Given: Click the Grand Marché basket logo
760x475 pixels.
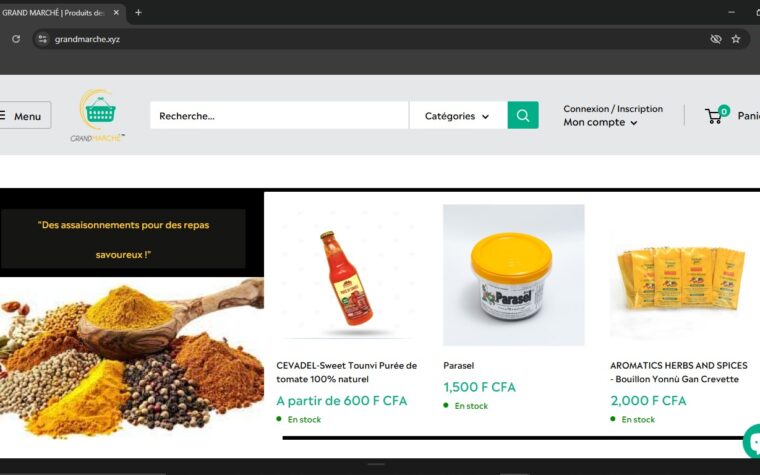Looking at the screenshot, I should click(97, 115).
